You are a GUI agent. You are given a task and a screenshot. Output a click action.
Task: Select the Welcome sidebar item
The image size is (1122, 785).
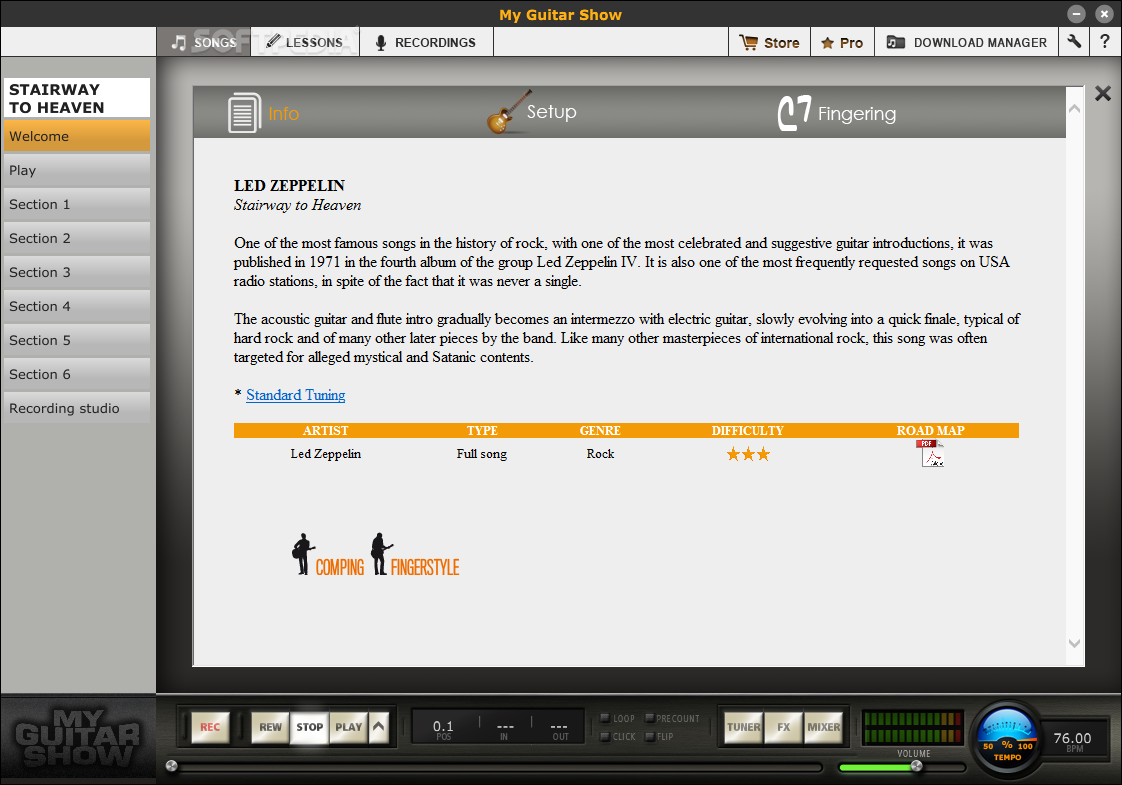click(77, 136)
